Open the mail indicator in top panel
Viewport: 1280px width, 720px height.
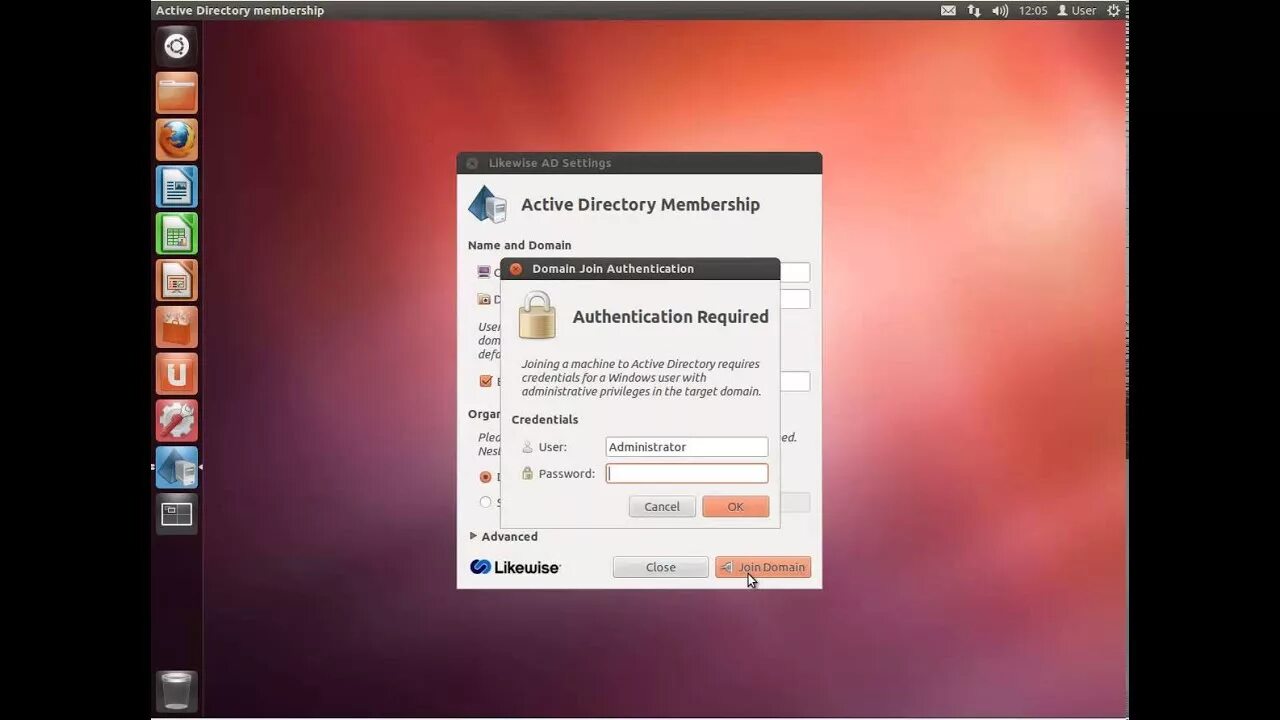pos(948,10)
